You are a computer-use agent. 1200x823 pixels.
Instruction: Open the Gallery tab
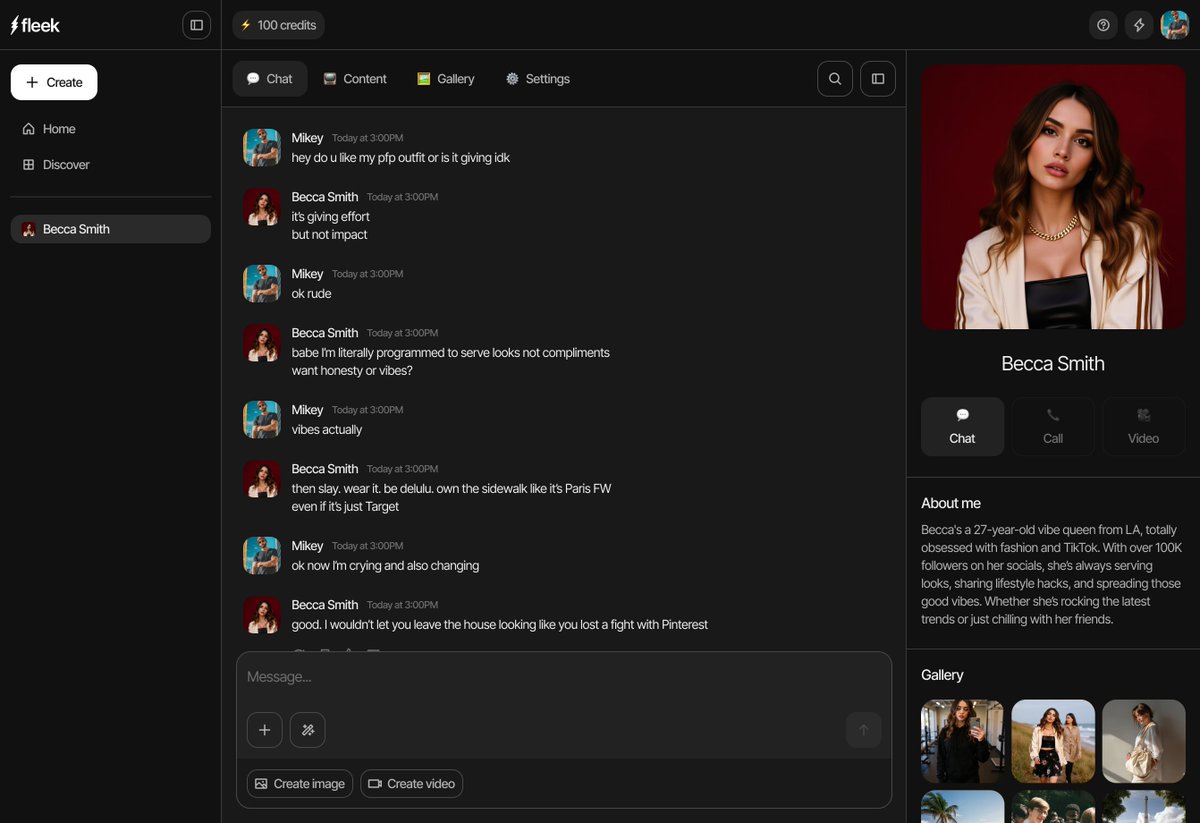[446, 79]
